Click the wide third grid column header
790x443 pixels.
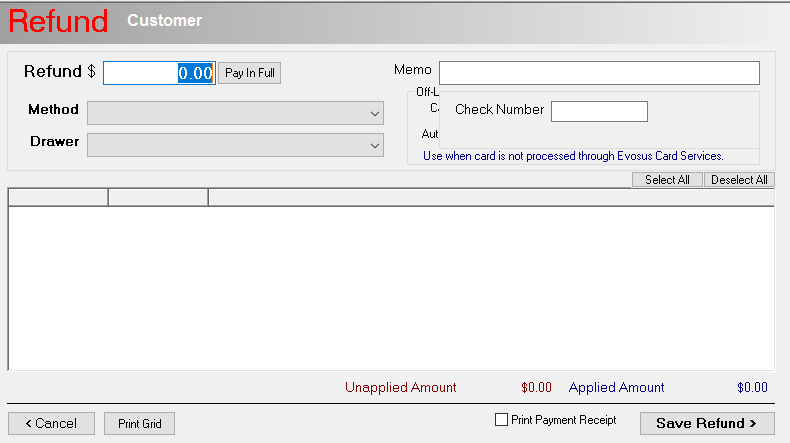click(490, 197)
